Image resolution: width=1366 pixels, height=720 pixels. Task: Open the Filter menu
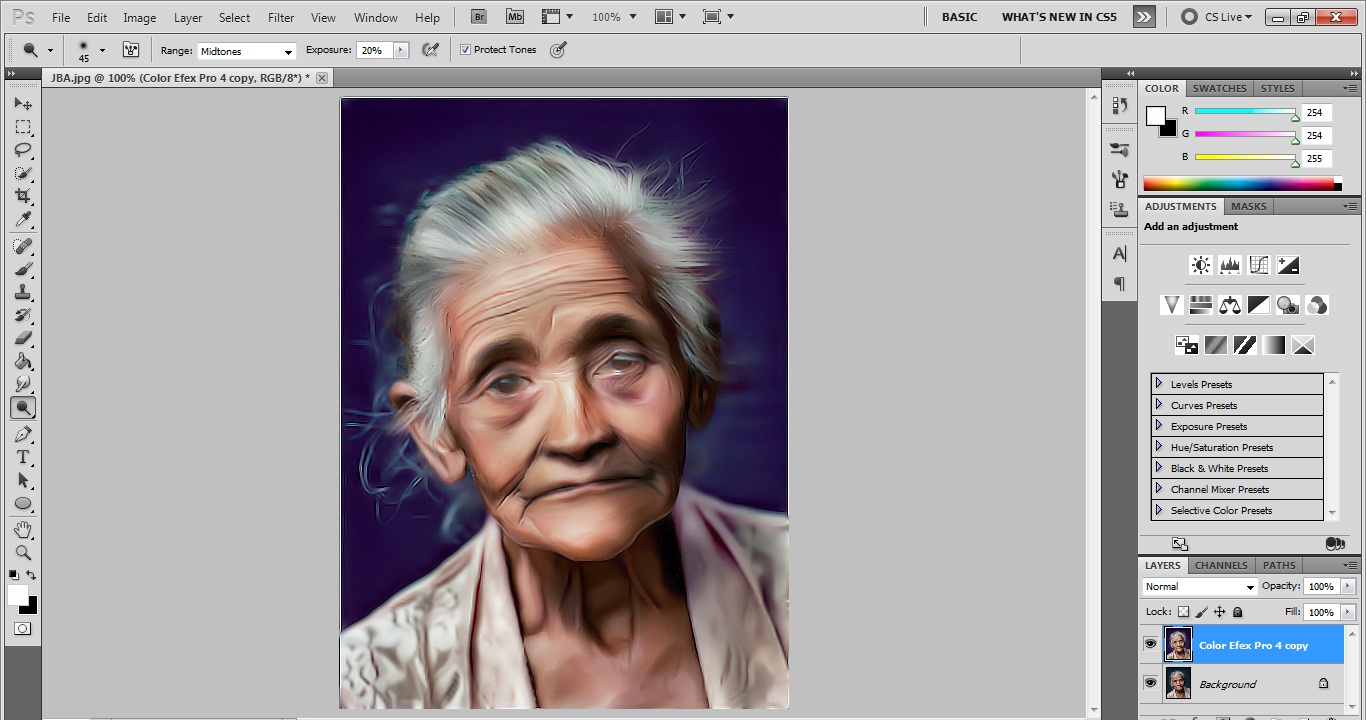(x=281, y=18)
